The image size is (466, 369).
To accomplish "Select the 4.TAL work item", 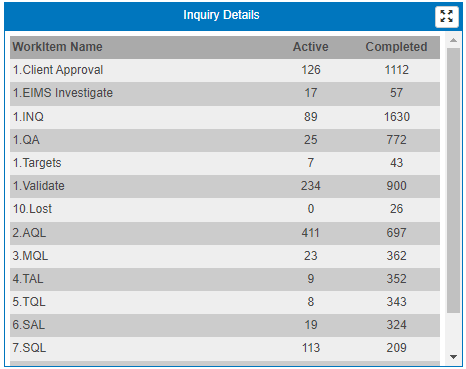I will point(28,279).
